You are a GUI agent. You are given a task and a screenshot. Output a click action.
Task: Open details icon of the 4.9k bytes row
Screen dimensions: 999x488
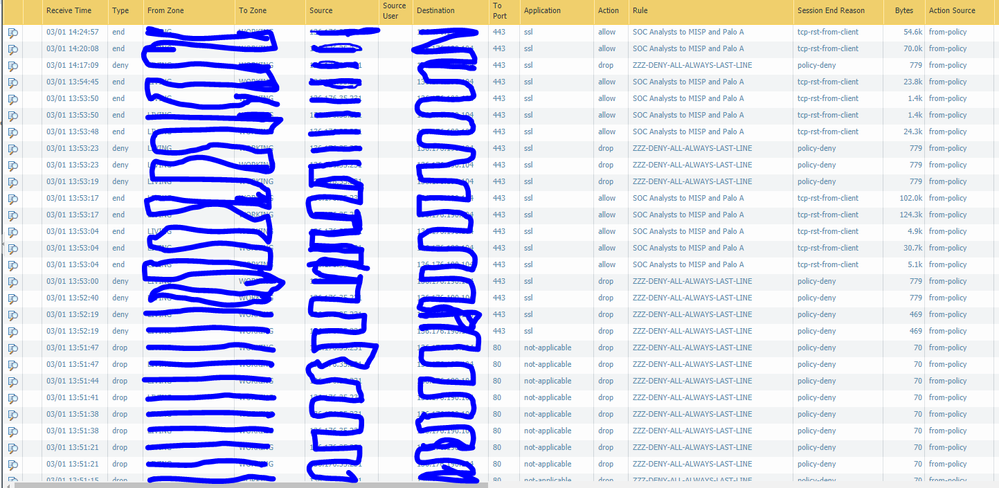13,231
